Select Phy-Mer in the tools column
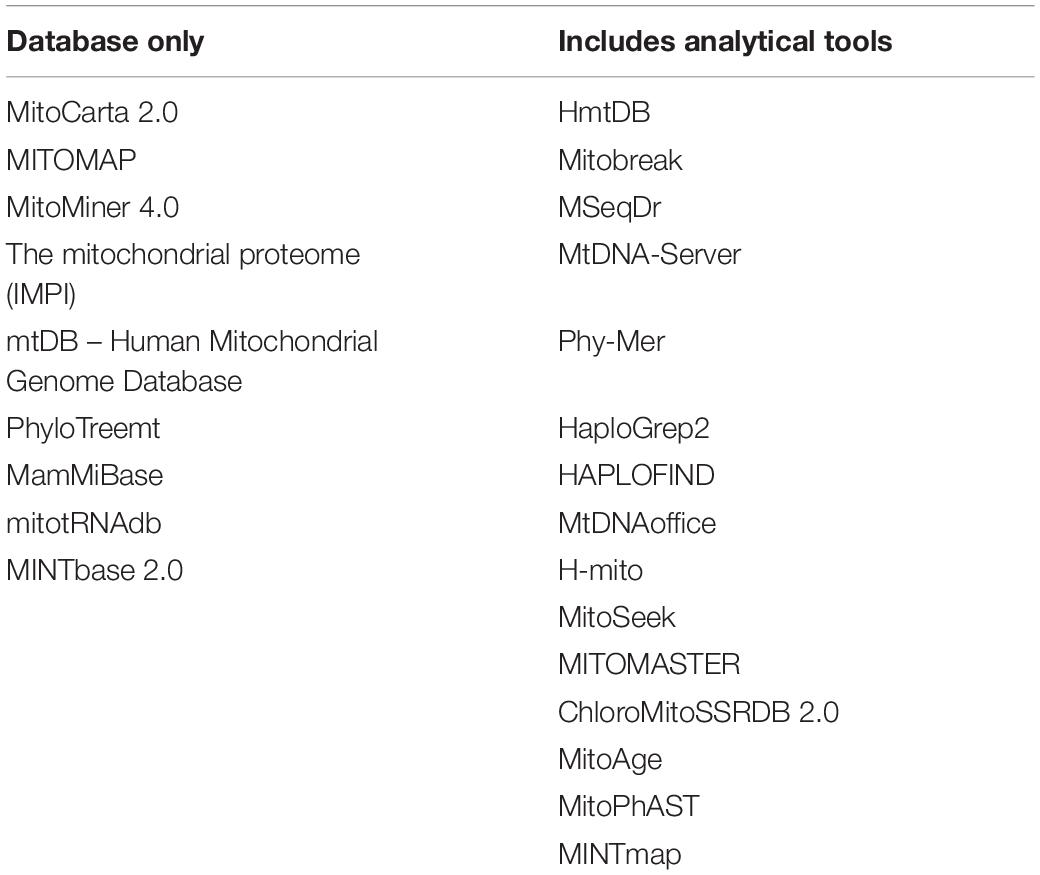The image size is (1040, 875). (x=612, y=342)
